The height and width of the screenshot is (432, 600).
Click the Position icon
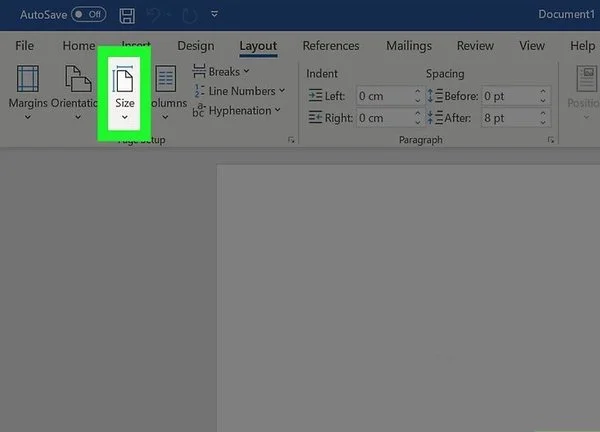pos(587,78)
